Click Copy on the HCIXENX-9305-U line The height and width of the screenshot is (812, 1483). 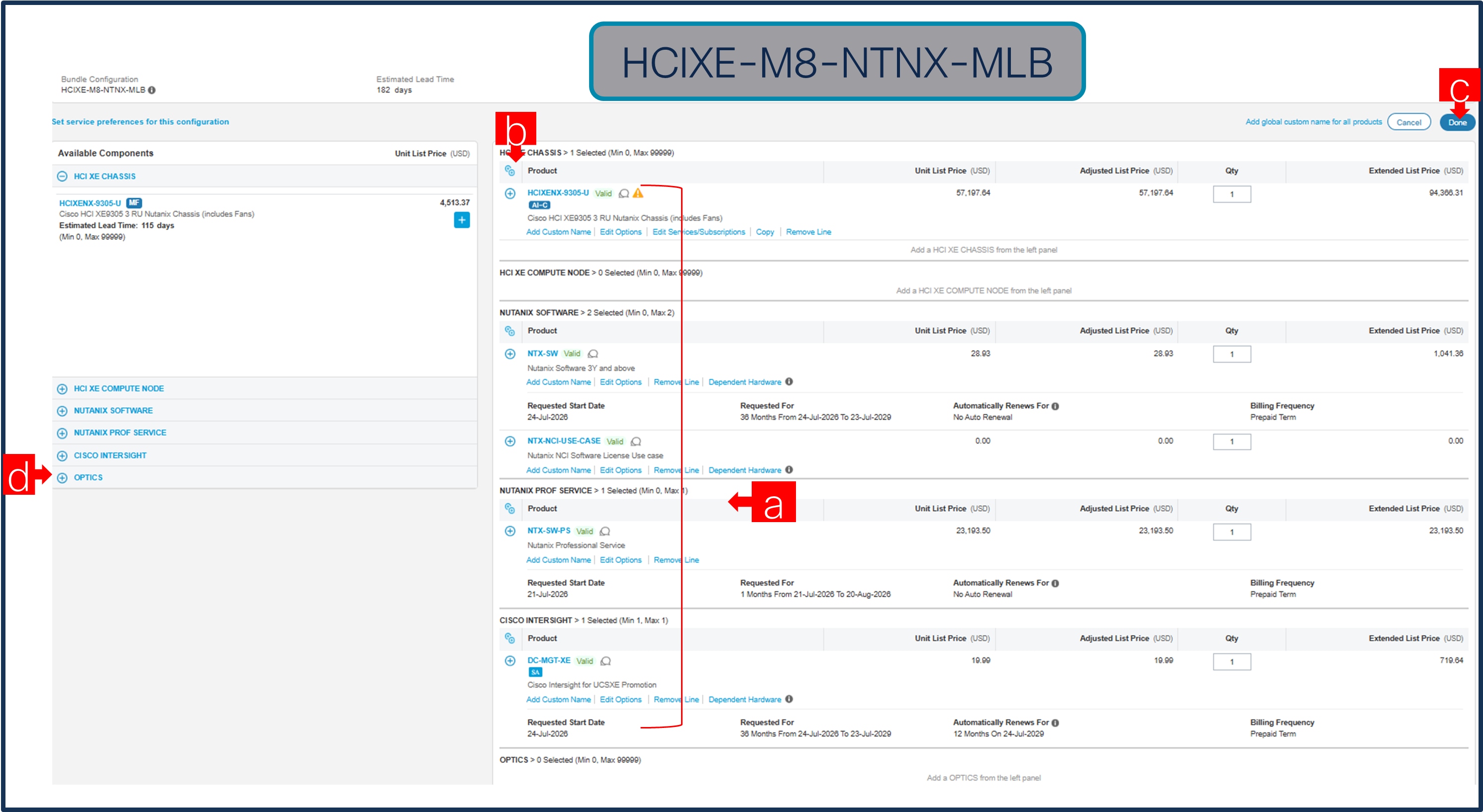[x=765, y=232]
